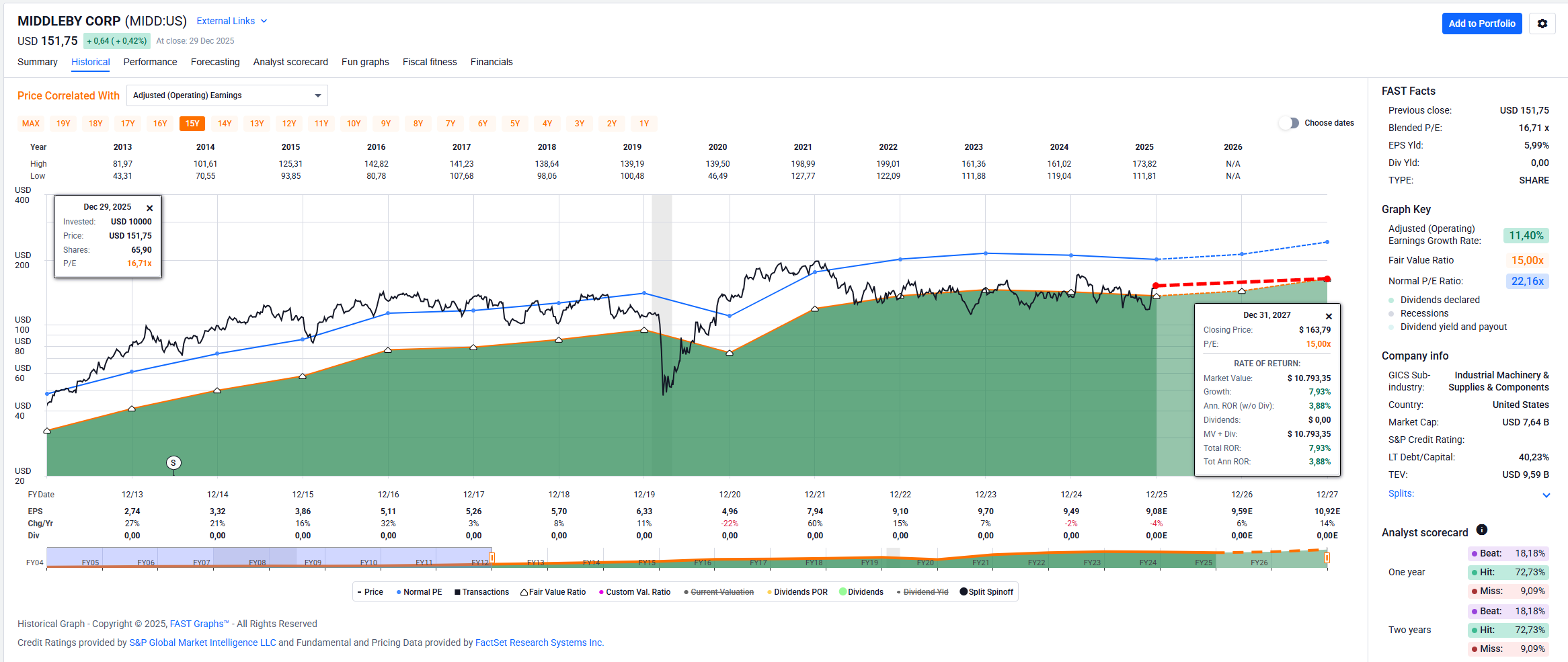1568x662 pixels.
Task: Close the Dec 31, 2027 forecast popup
Action: 1329,317
